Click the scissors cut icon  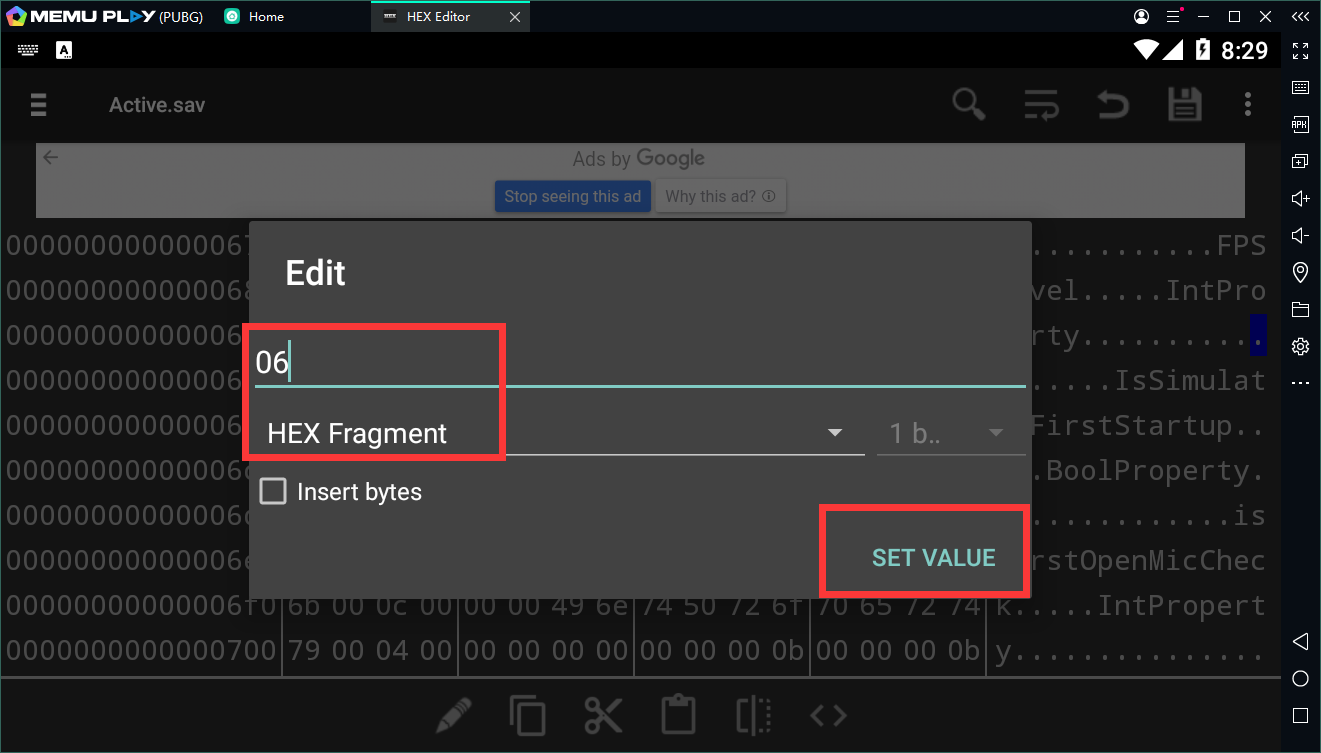[x=603, y=715]
